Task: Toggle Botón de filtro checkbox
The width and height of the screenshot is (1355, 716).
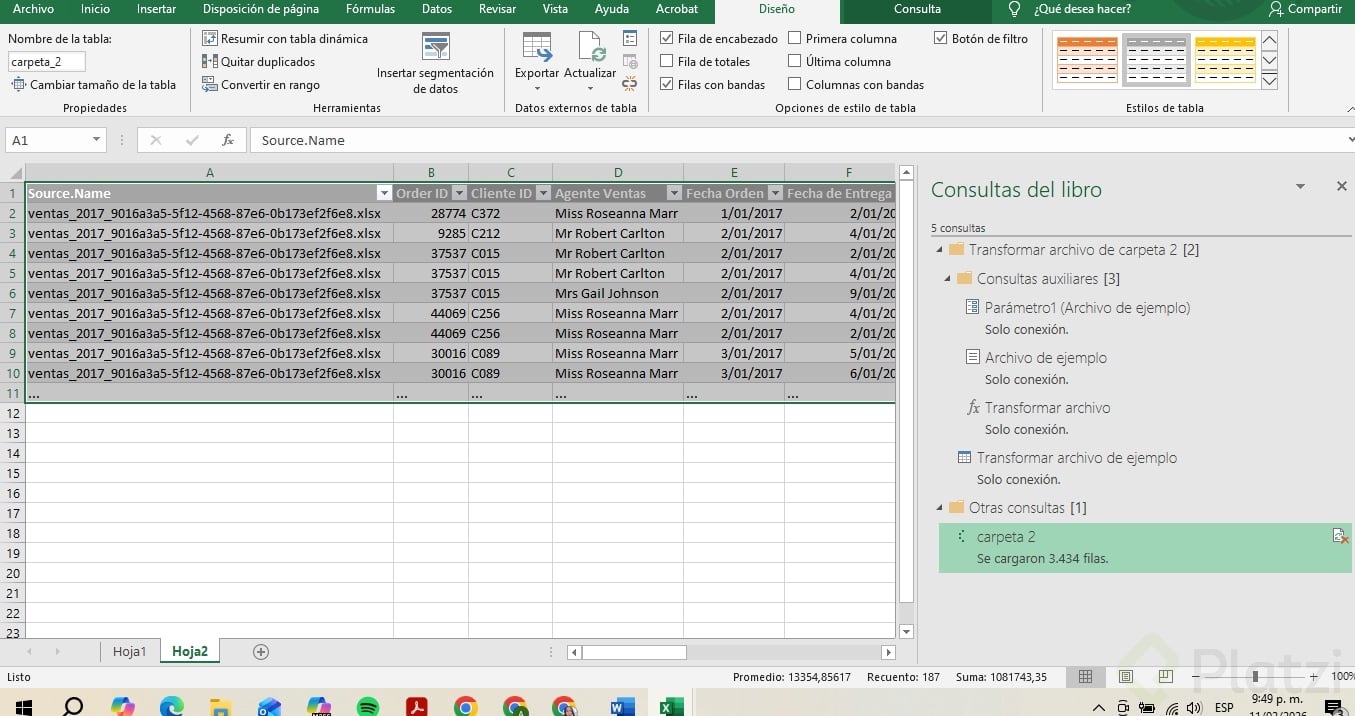Action: (x=941, y=39)
